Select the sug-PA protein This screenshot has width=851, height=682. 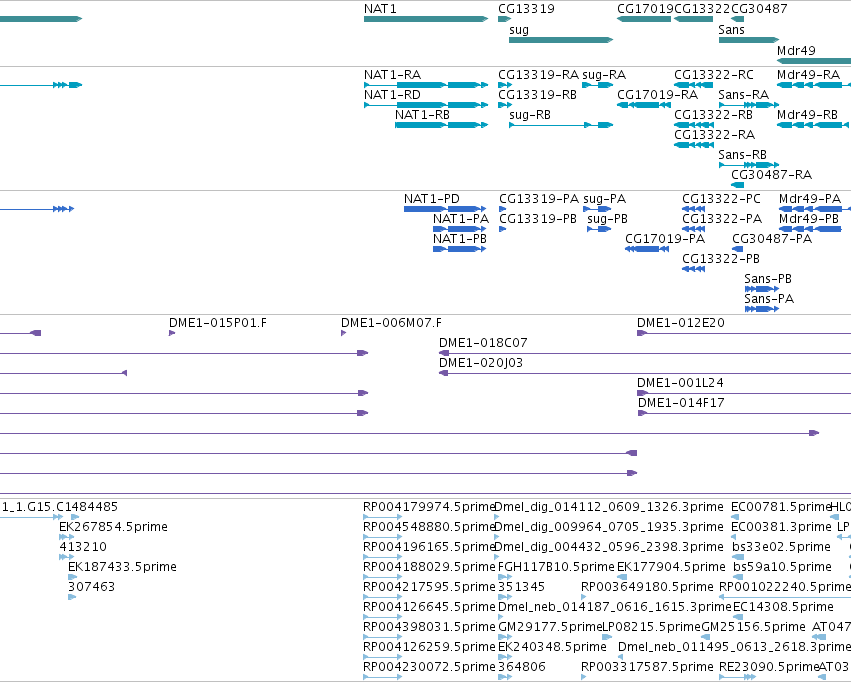(x=598, y=209)
